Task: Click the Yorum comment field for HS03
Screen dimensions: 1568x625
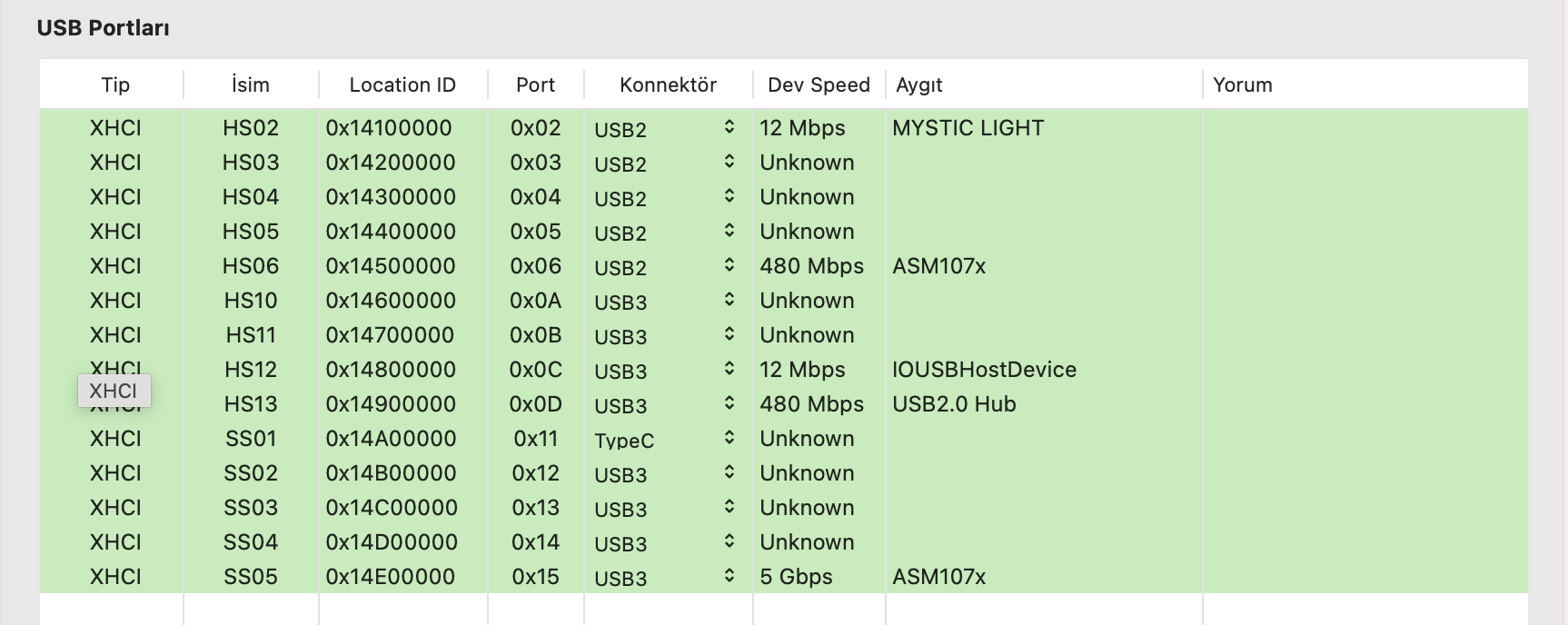Action: pos(1363,163)
